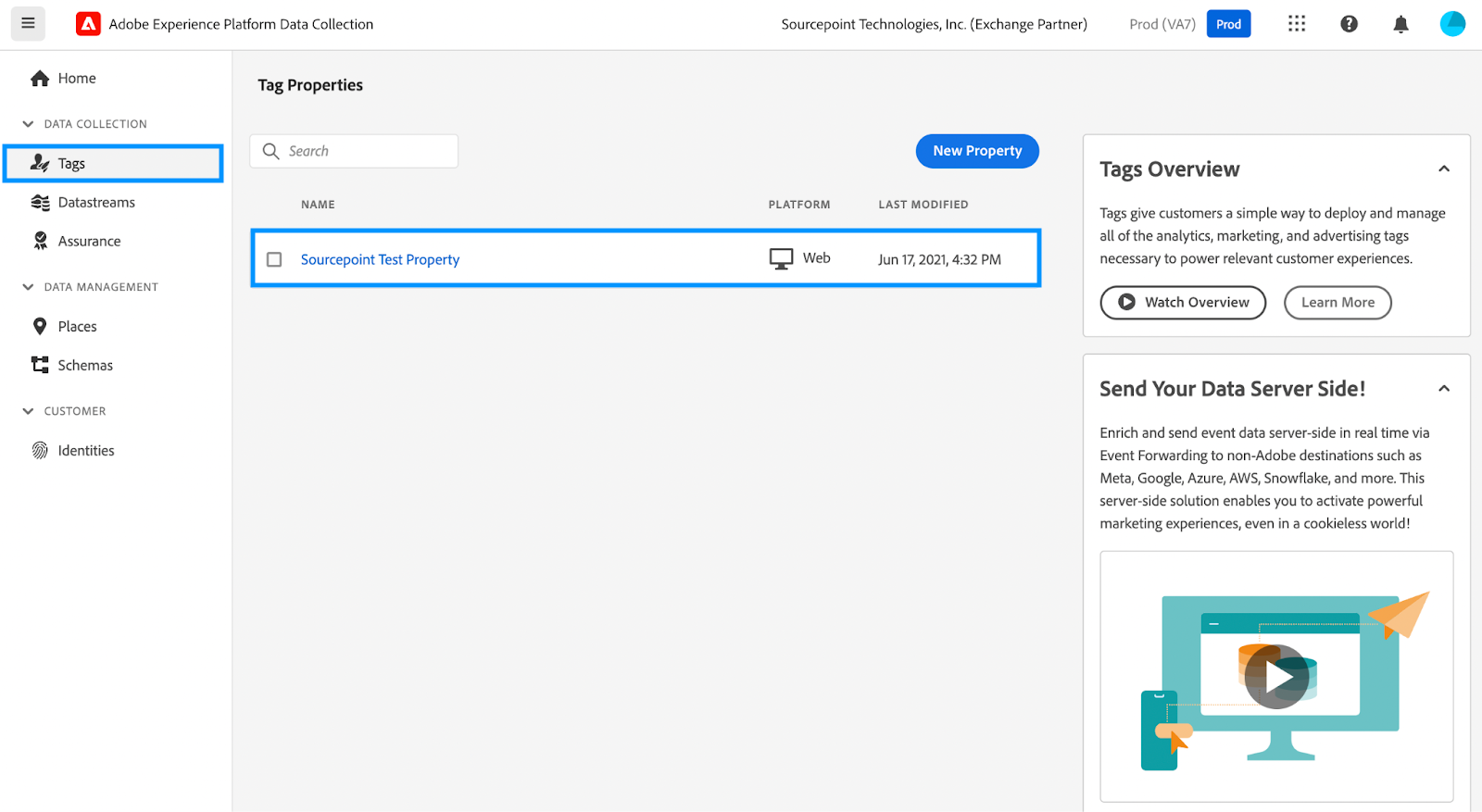Play the server side video
The width and height of the screenshot is (1482, 812).
[x=1276, y=677]
